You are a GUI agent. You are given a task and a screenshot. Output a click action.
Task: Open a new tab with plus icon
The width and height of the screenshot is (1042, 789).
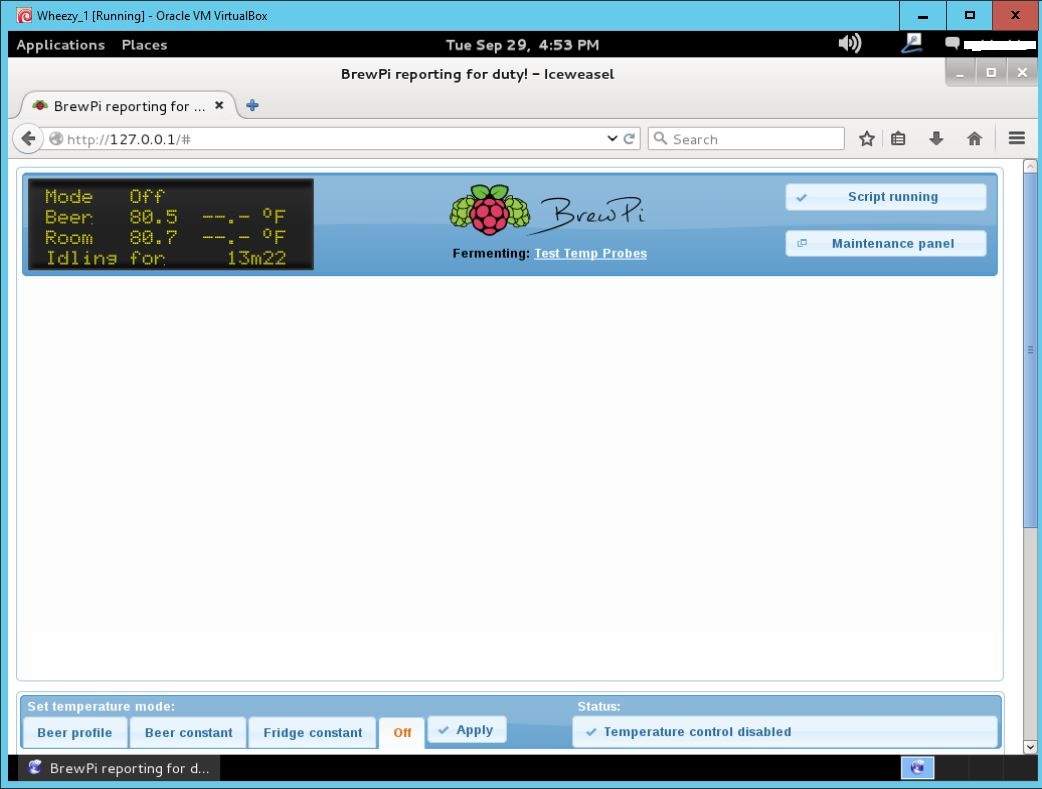click(x=253, y=105)
